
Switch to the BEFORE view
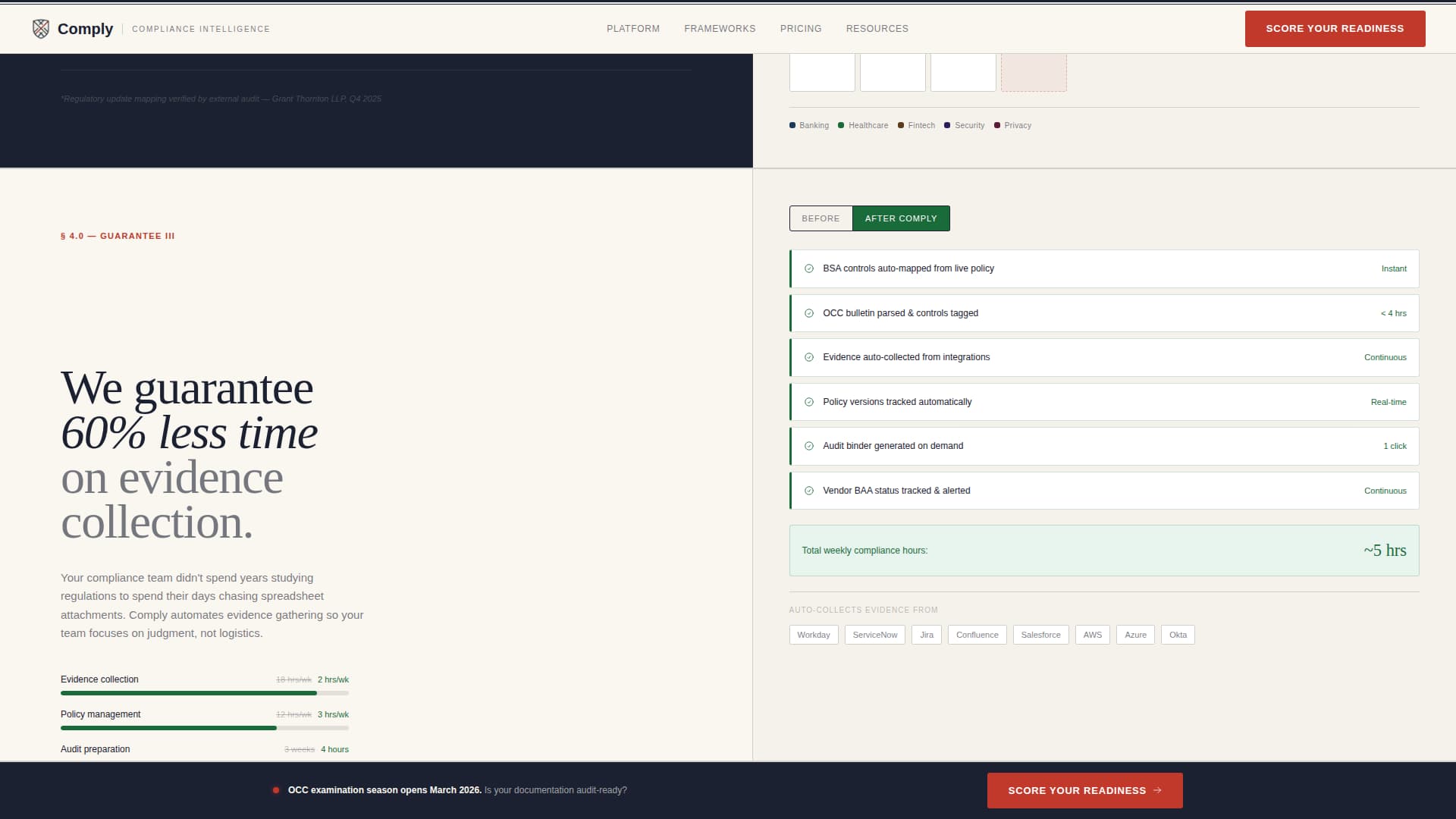[821, 218]
